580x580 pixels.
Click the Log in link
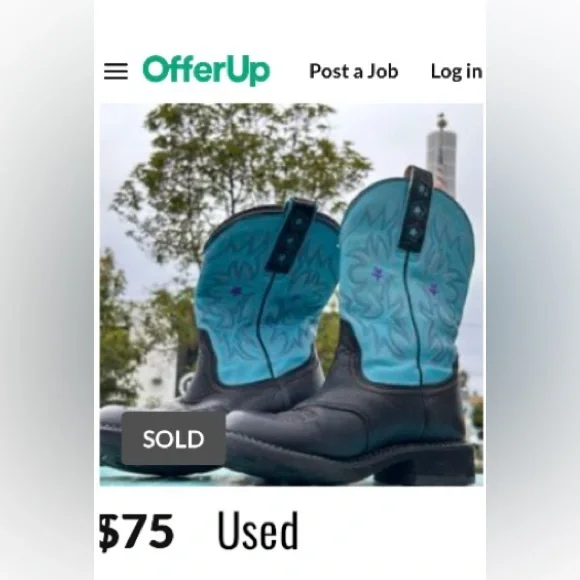[x=456, y=71]
